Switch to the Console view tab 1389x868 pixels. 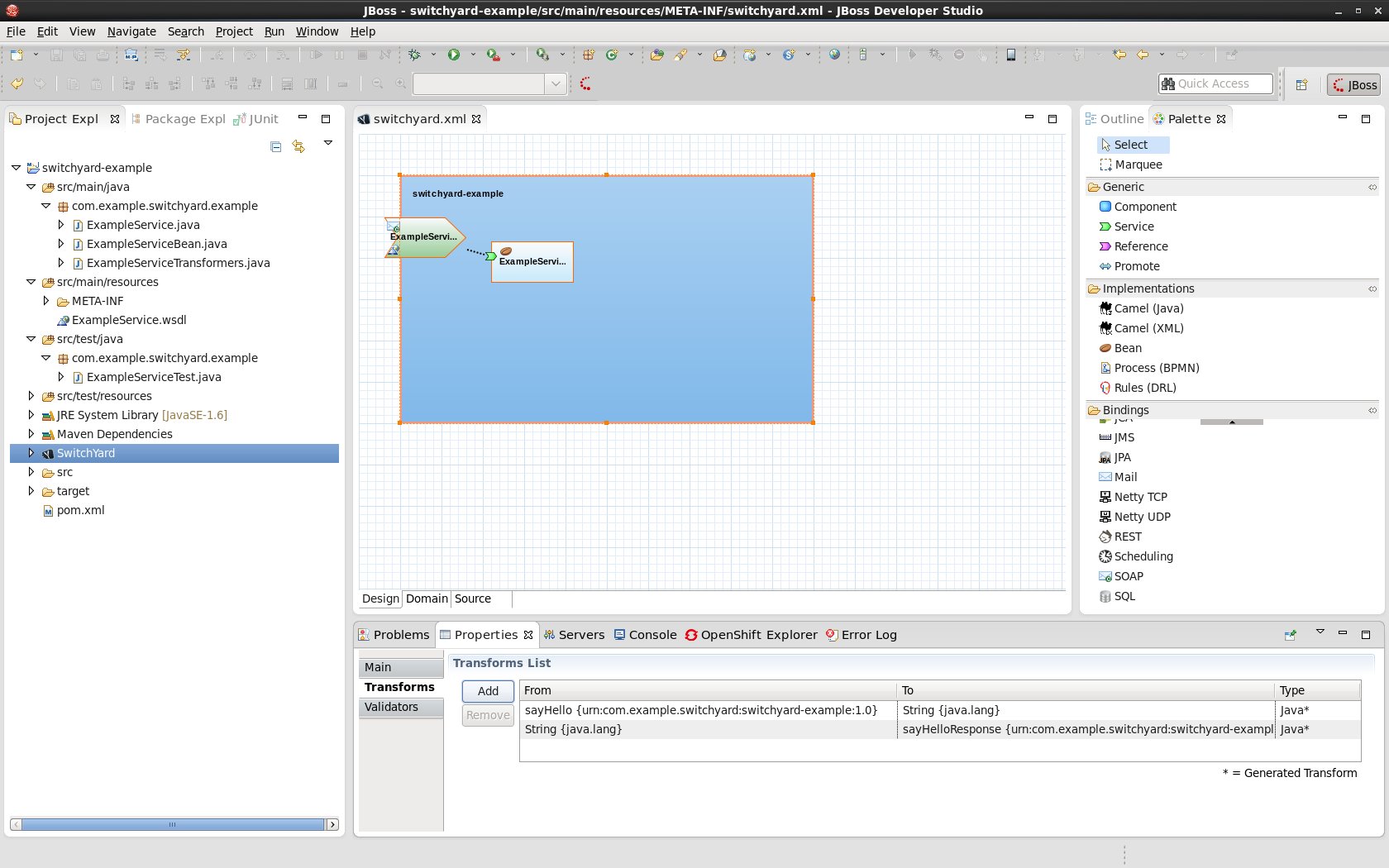pyautogui.click(x=645, y=635)
